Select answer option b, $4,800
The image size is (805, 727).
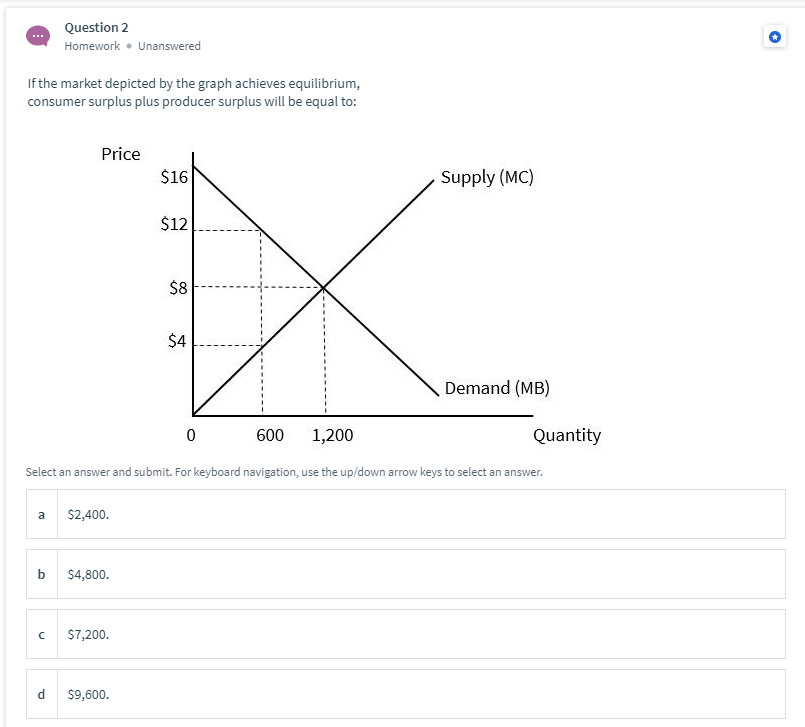[400, 573]
